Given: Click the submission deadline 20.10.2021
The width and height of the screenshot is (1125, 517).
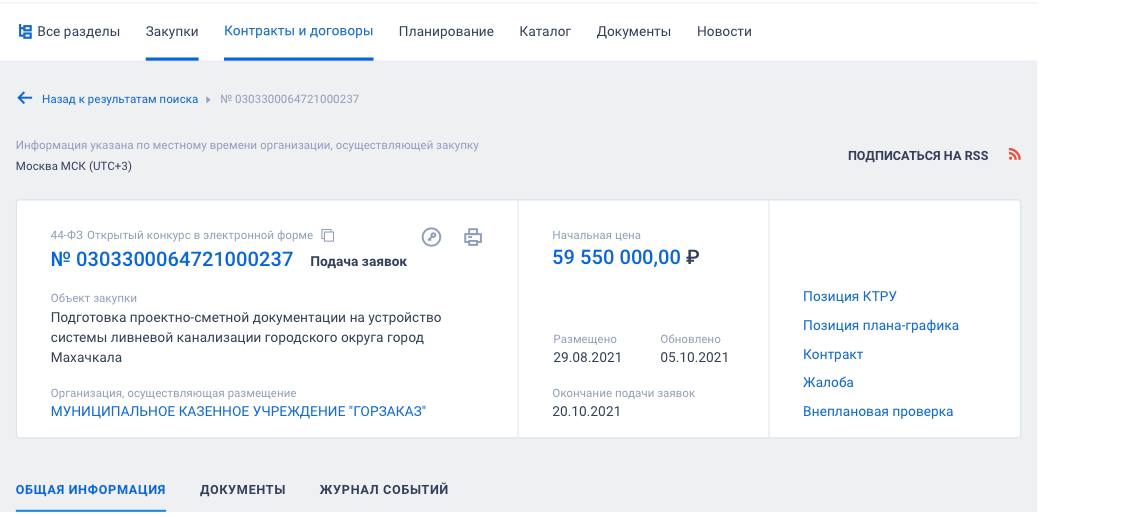Looking at the screenshot, I should [586, 412].
